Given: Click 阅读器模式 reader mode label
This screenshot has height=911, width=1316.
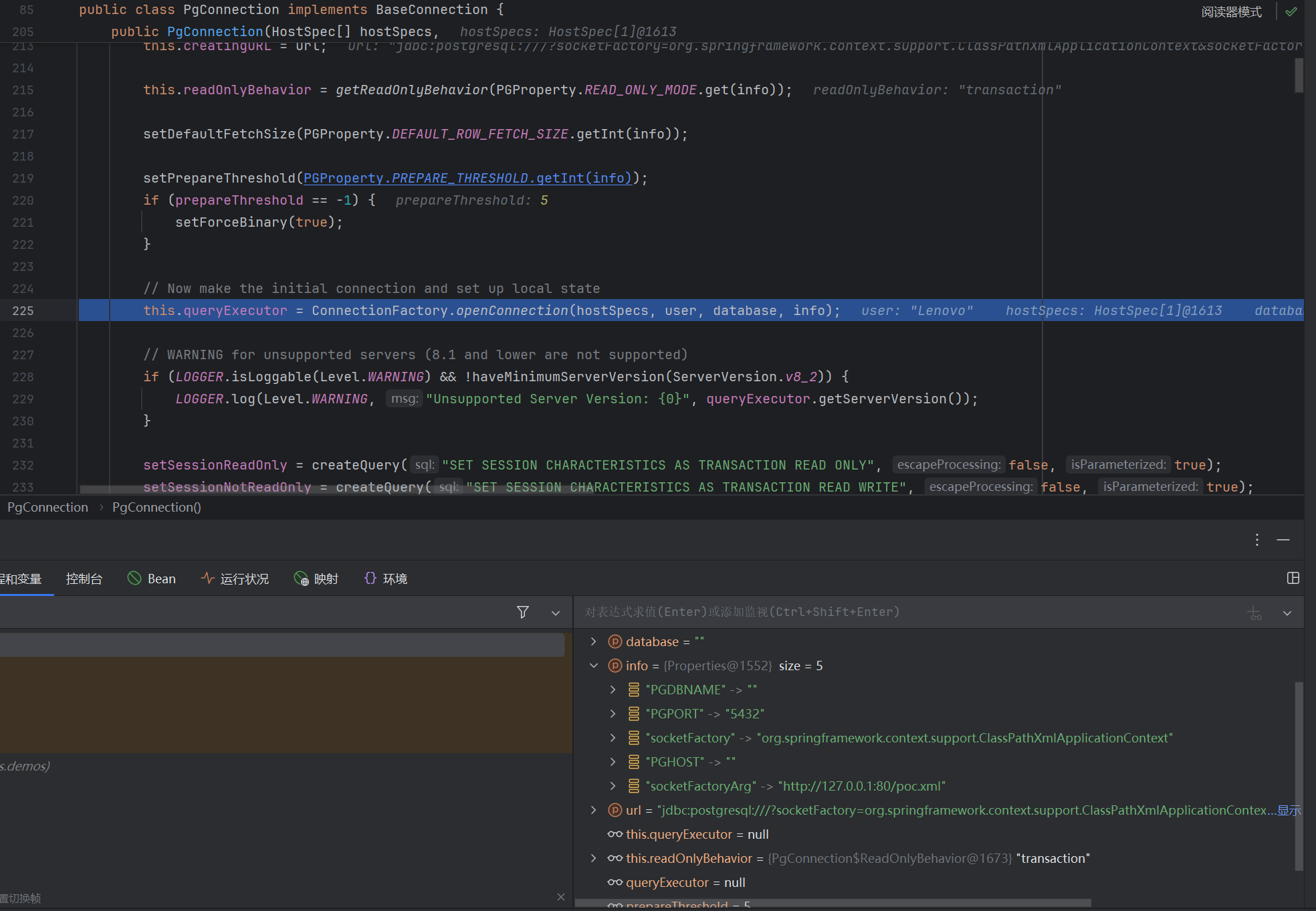Looking at the screenshot, I should [1231, 11].
